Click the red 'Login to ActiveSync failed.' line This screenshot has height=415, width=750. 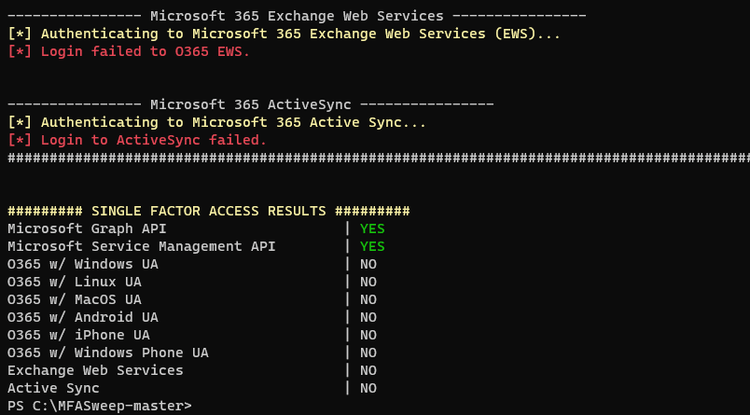pos(137,140)
